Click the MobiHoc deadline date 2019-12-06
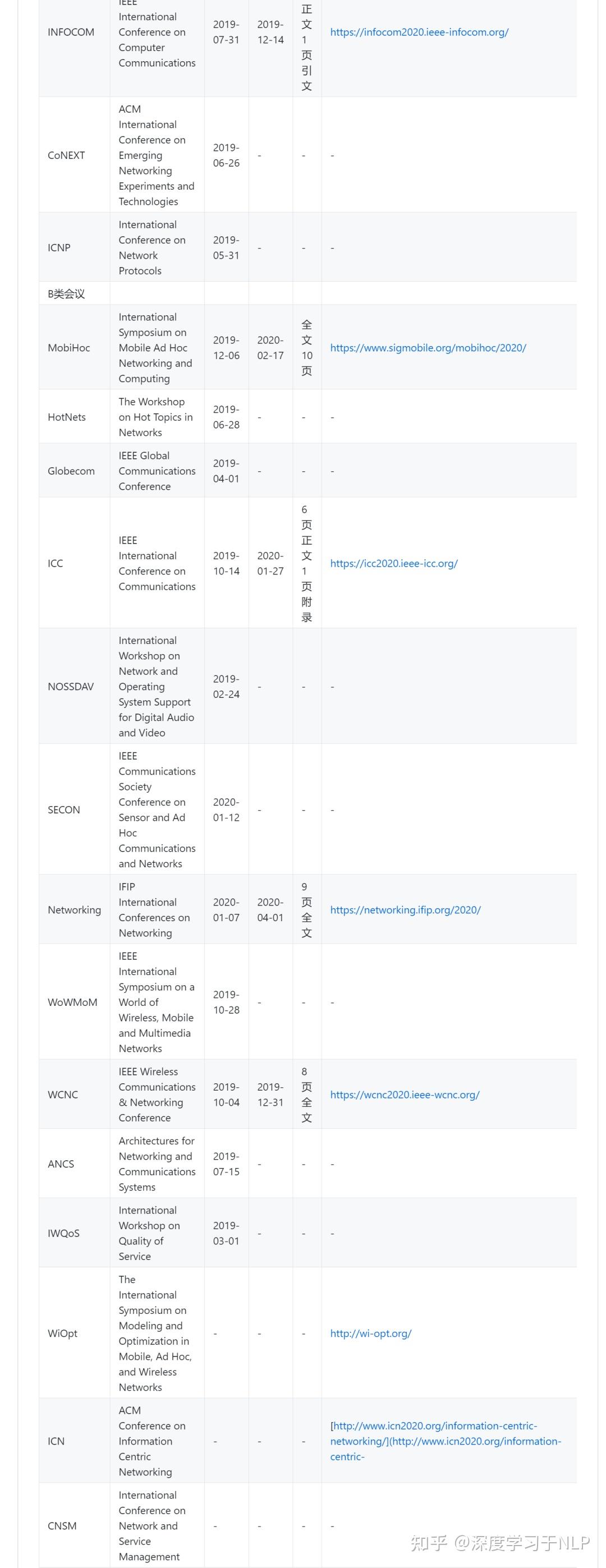The height and width of the screenshot is (1568, 606). point(226,348)
